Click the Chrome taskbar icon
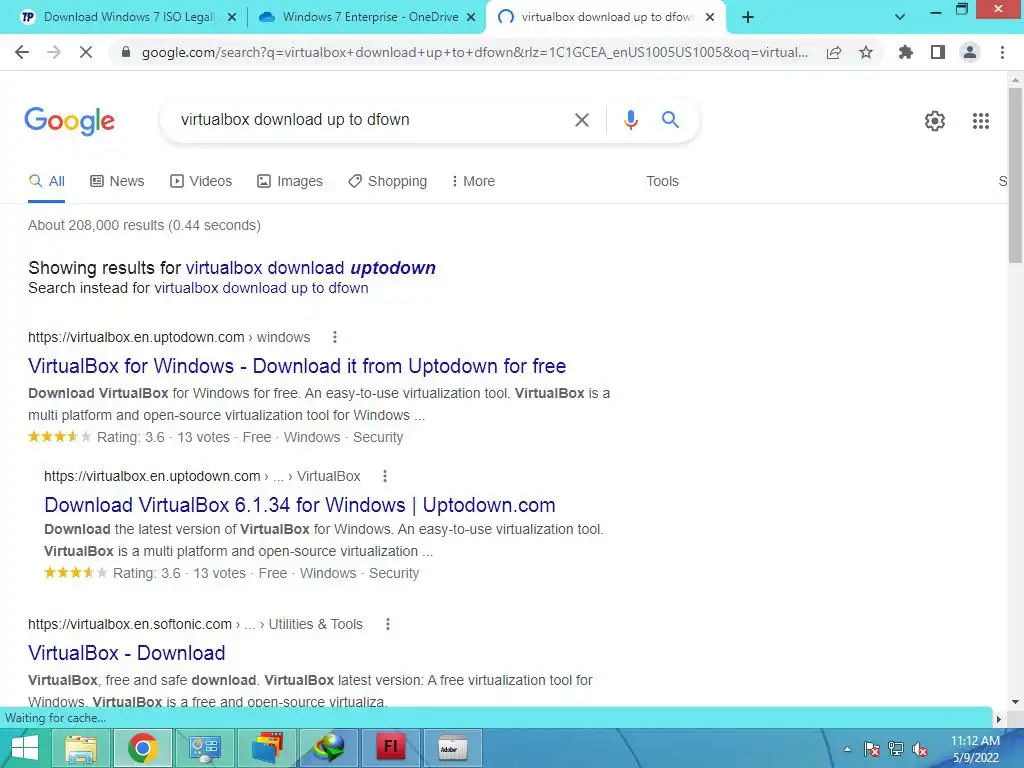1024x768 pixels. (143, 748)
